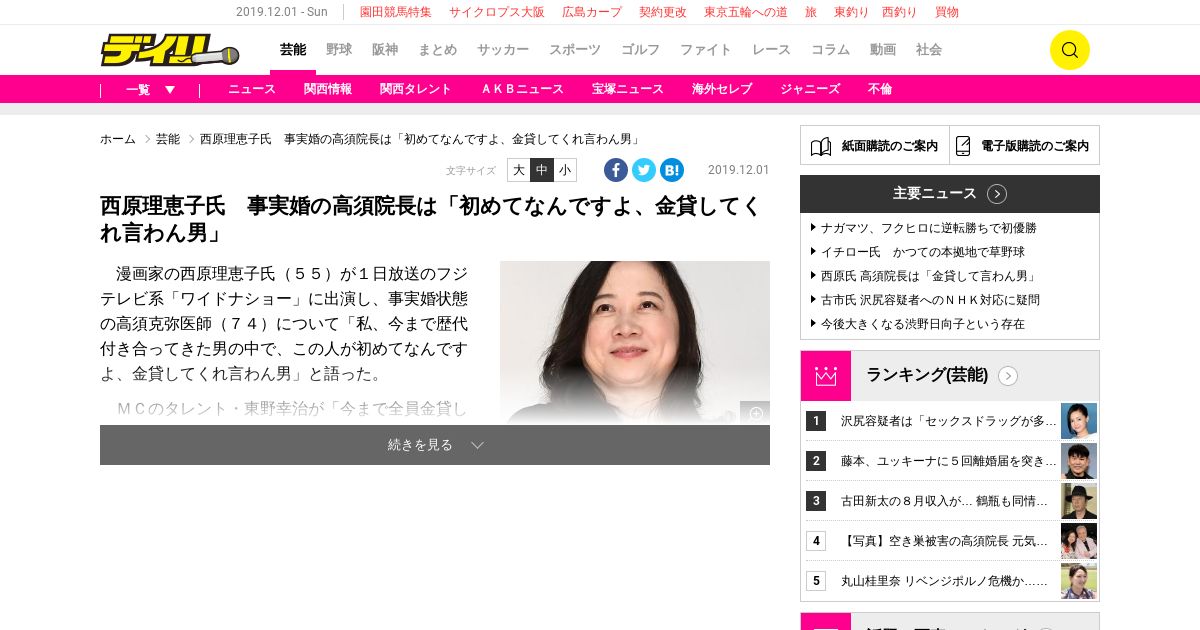The image size is (1200, 630).
Task: Open headline イチロー氏 かつての本拠地で草野球
Action: [923, 252]
